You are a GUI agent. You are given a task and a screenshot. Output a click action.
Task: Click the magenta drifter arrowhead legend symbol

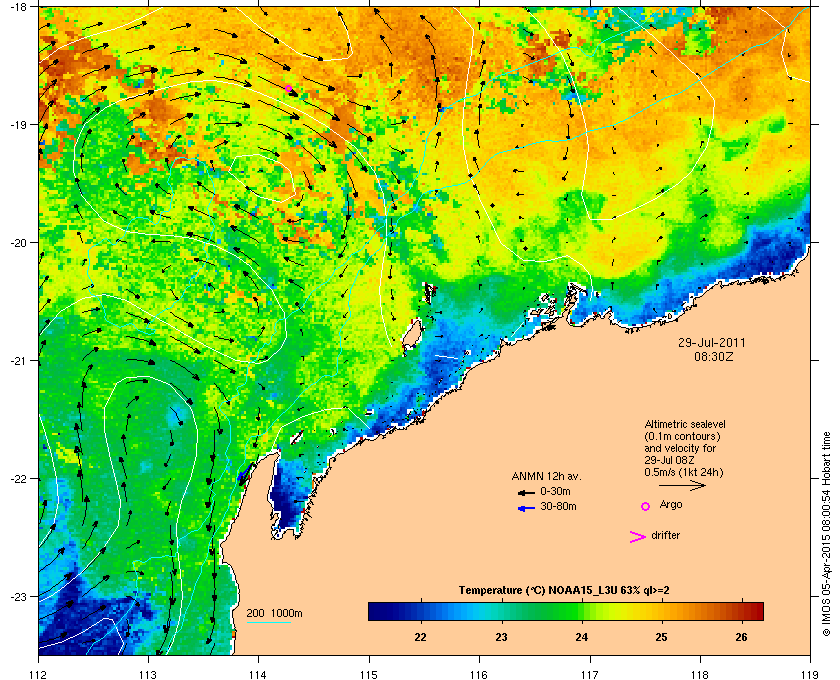pos(638,537)
